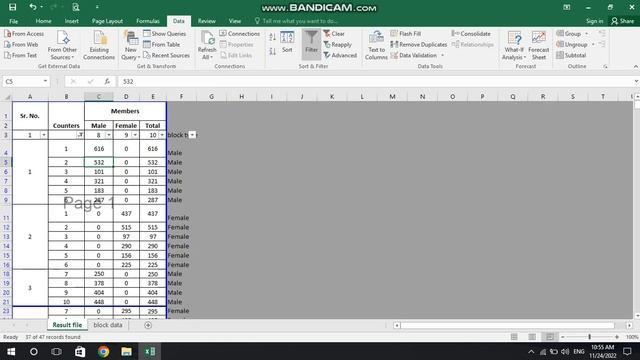Viewport: 640px width, 360px height.
Task: Open the Name Box dropdown
Action: 45,81
